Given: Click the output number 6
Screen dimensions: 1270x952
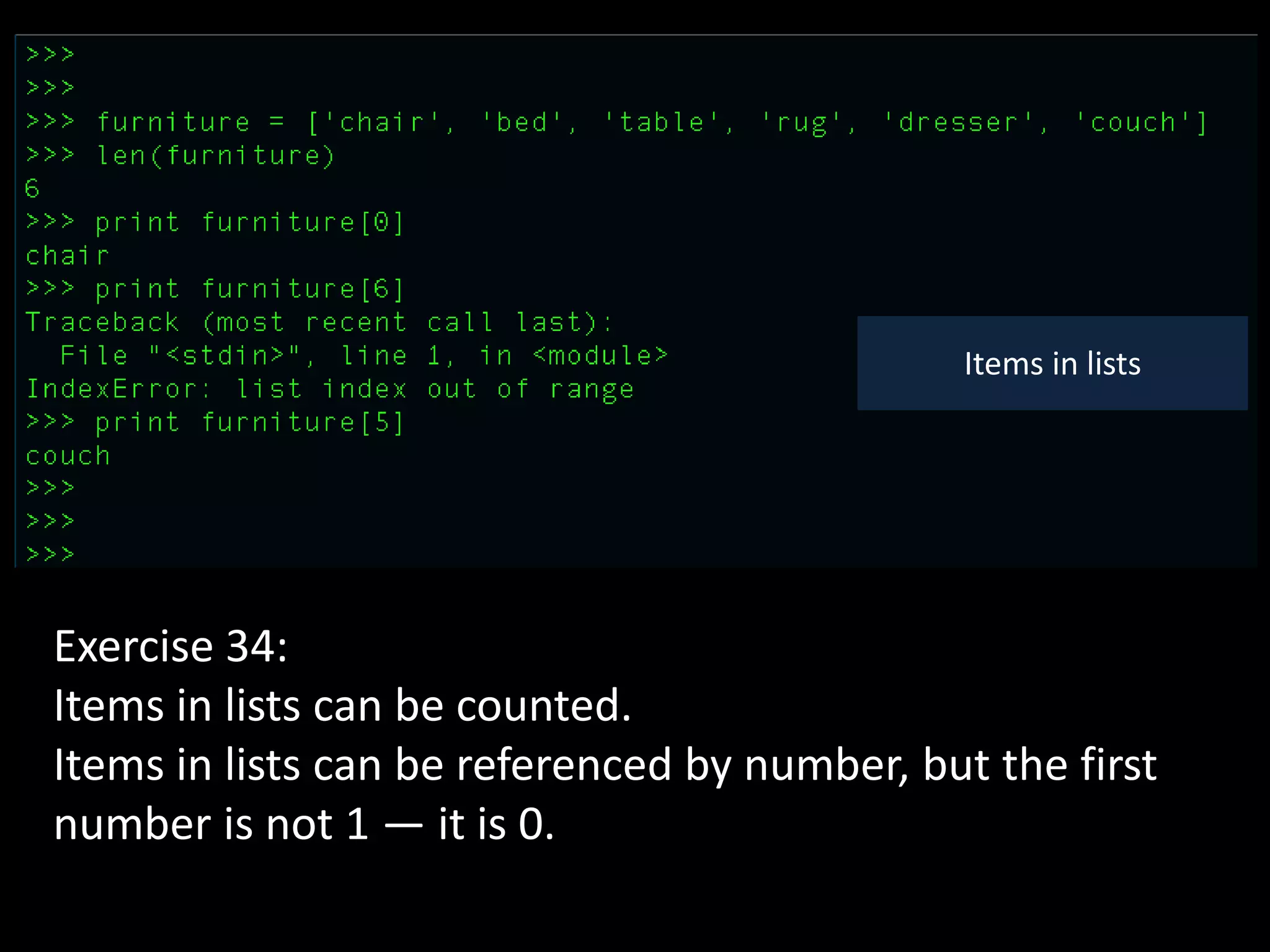Looking at the screenshot, I should click(x=32, y=188).
